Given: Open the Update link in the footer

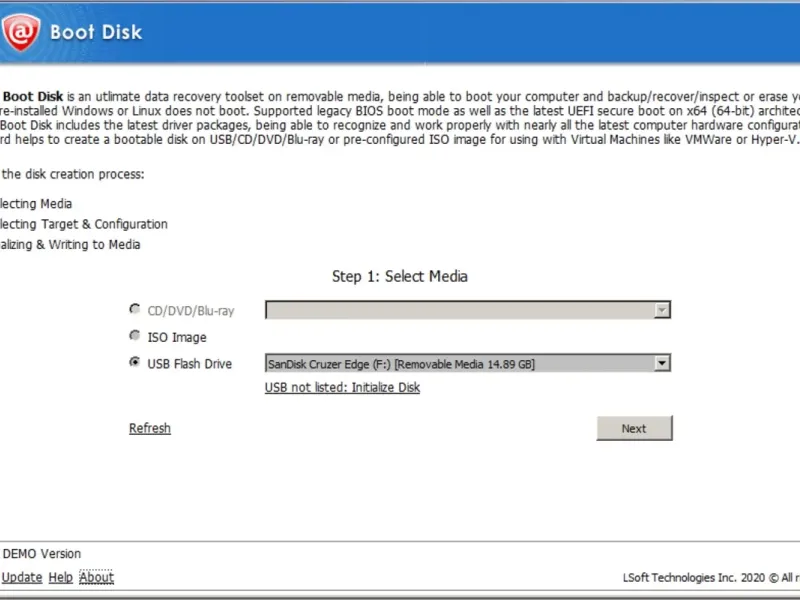Looking at the screenshot, I should point(22,577).
